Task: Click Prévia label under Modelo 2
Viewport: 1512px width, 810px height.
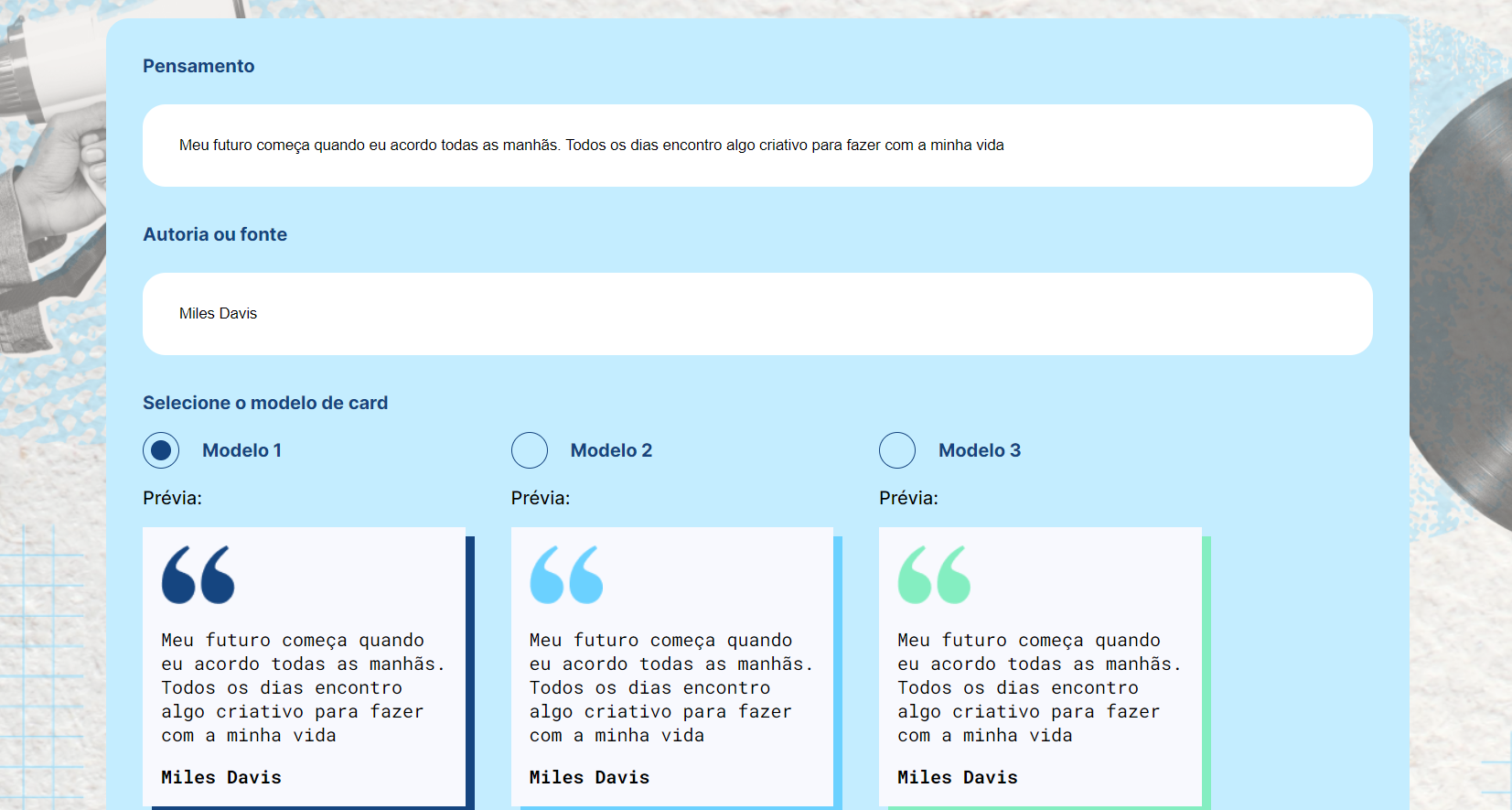Action: tap(541, 498)
